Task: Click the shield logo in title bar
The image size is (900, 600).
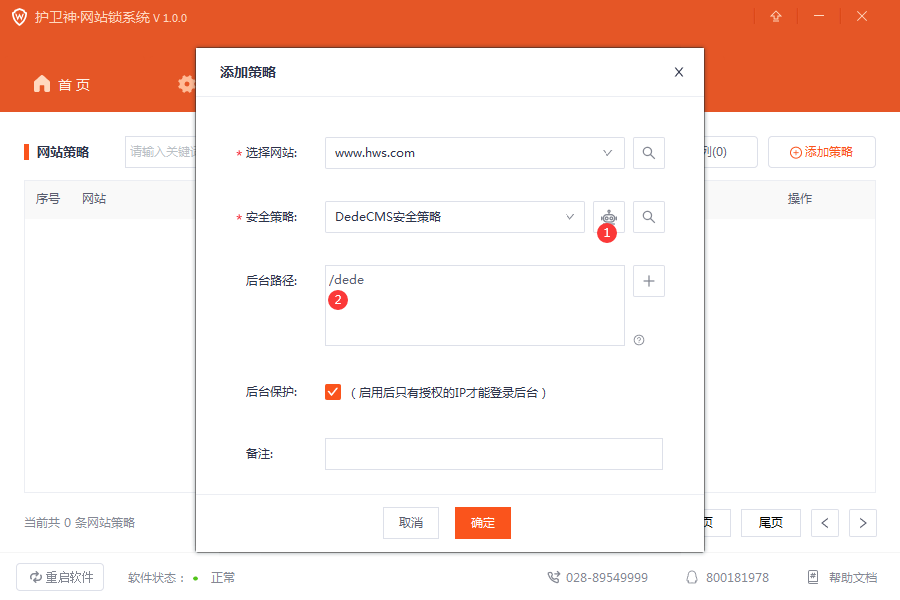Action: (x=20, y=17)
